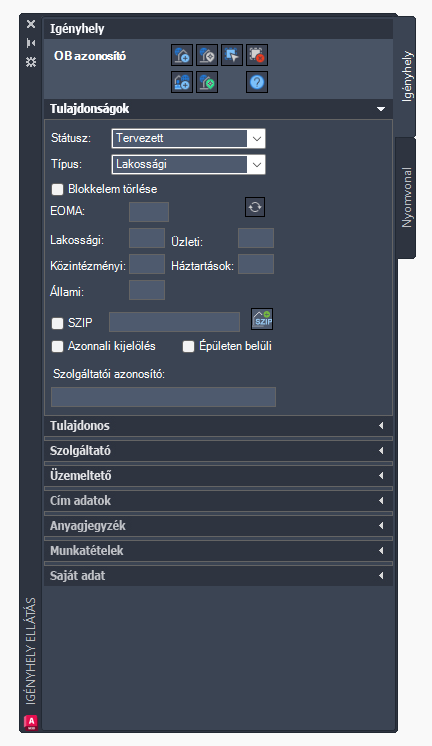Check the Épületen belüli option
This screenshot has height=746, width=432.
point(188,346)
